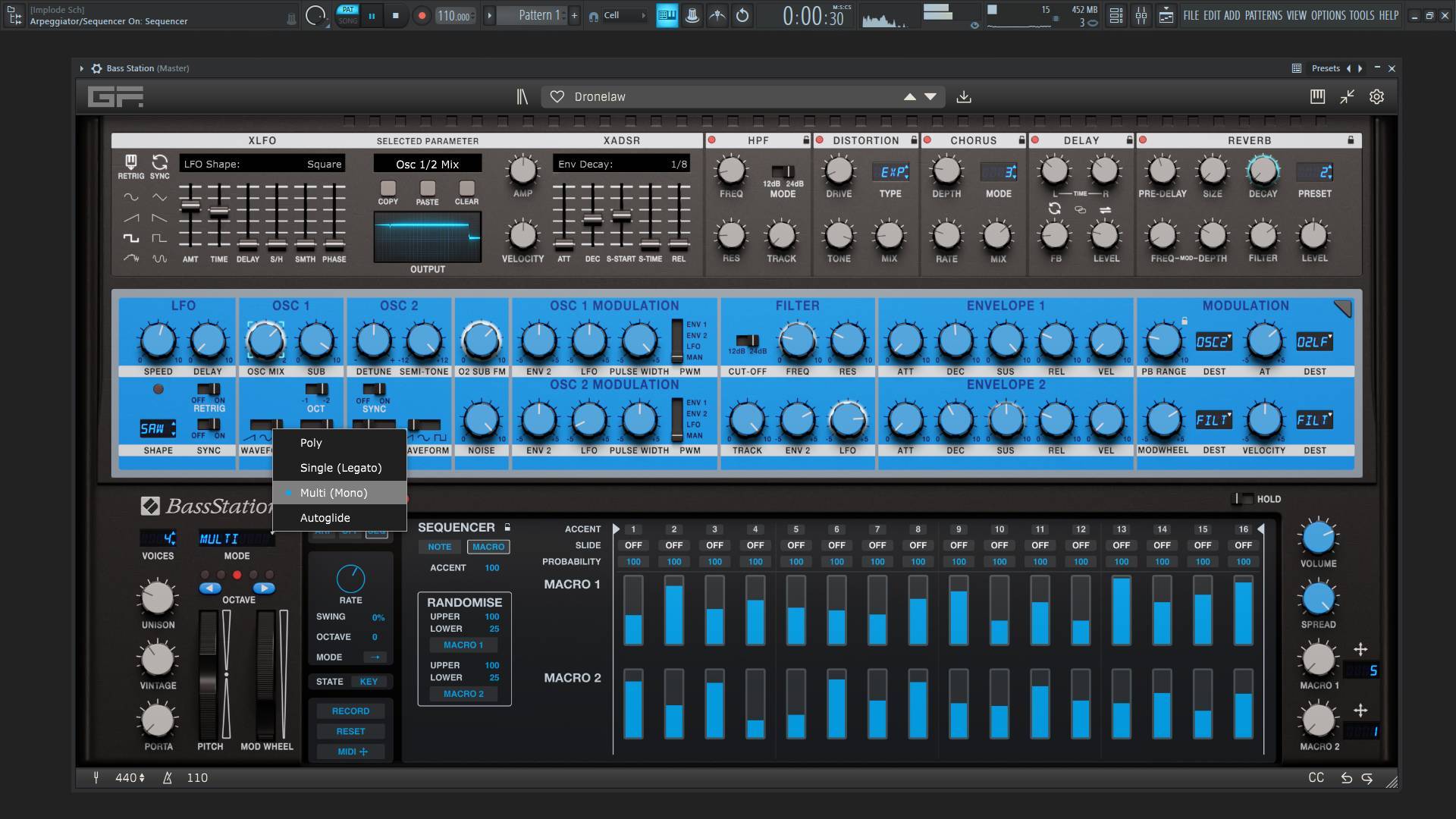Screen dimensions: 1456x819
Task: Click the HPF section lock icon
Action: (x=806, y=140)
